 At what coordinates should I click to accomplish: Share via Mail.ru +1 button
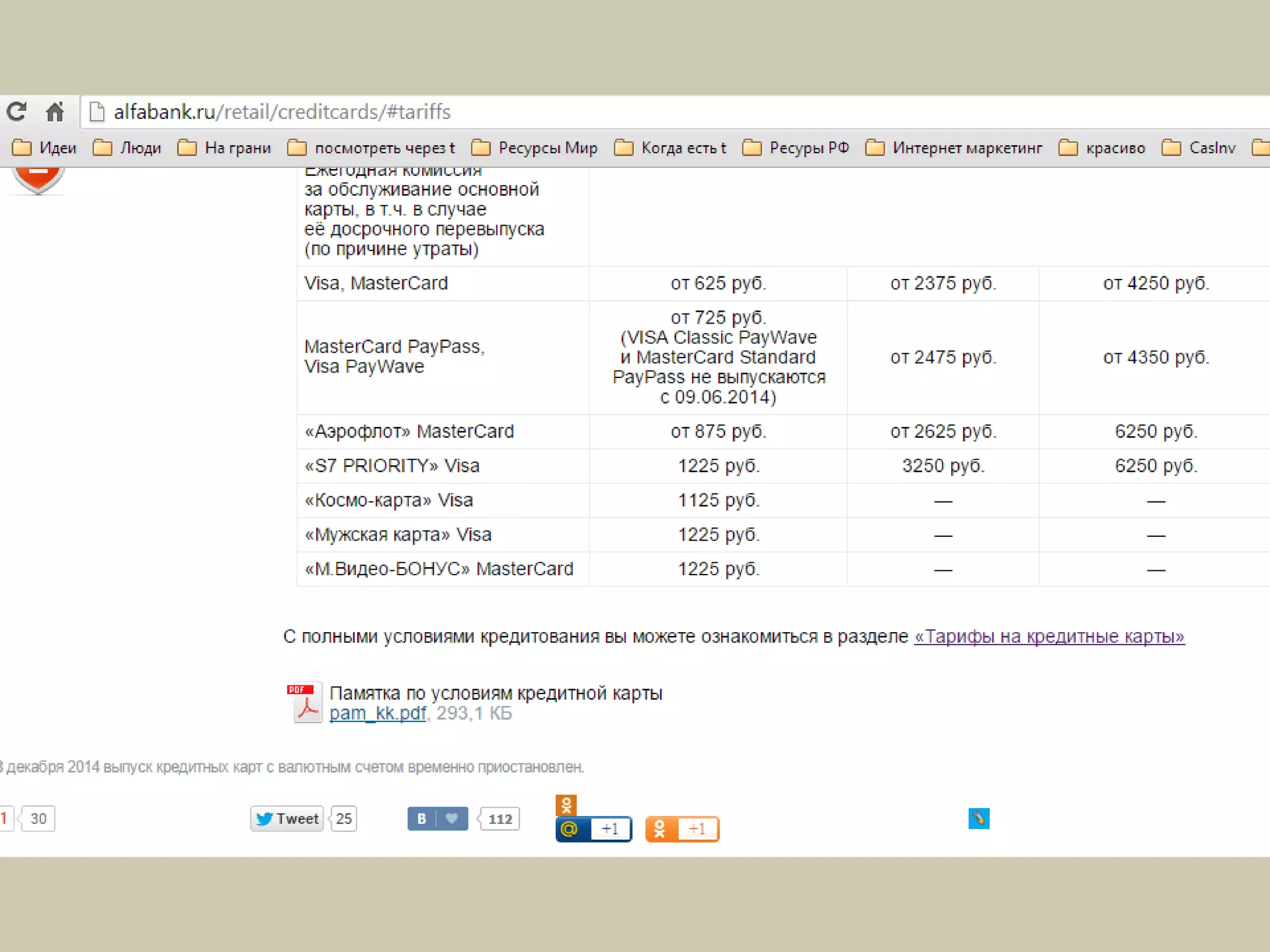[593, 829]
